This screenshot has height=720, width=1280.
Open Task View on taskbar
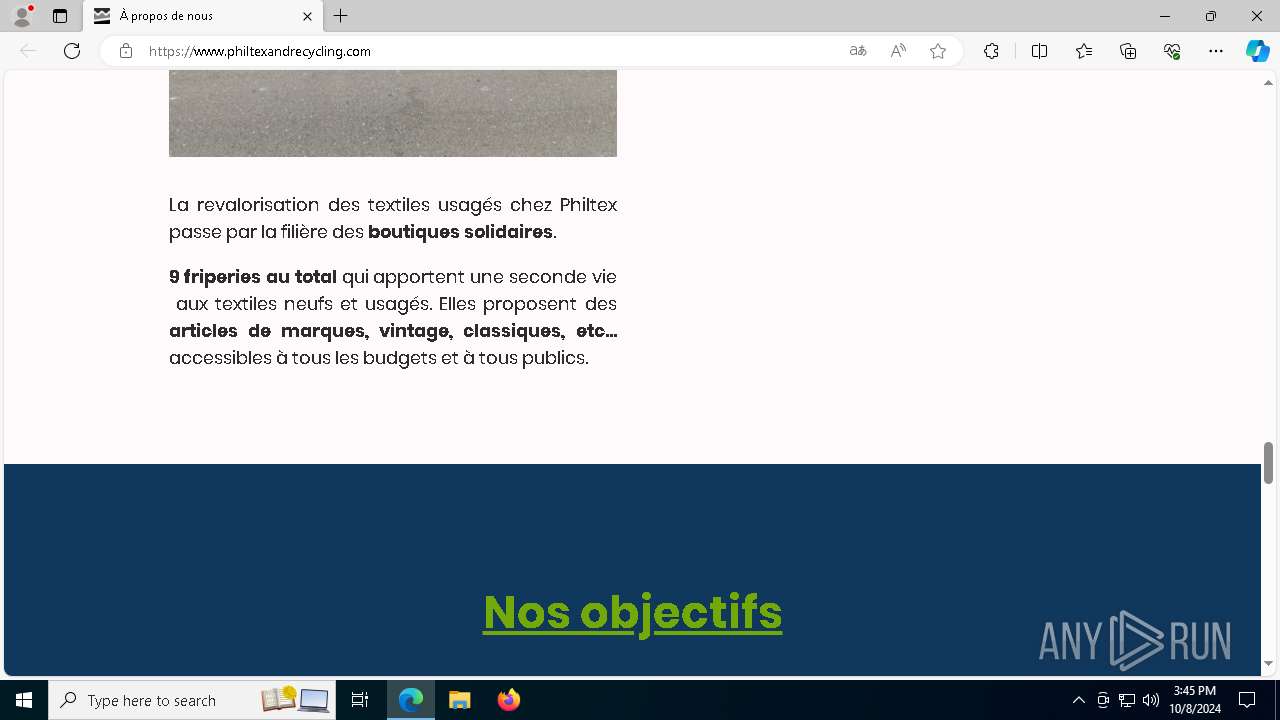coord(360,700)
